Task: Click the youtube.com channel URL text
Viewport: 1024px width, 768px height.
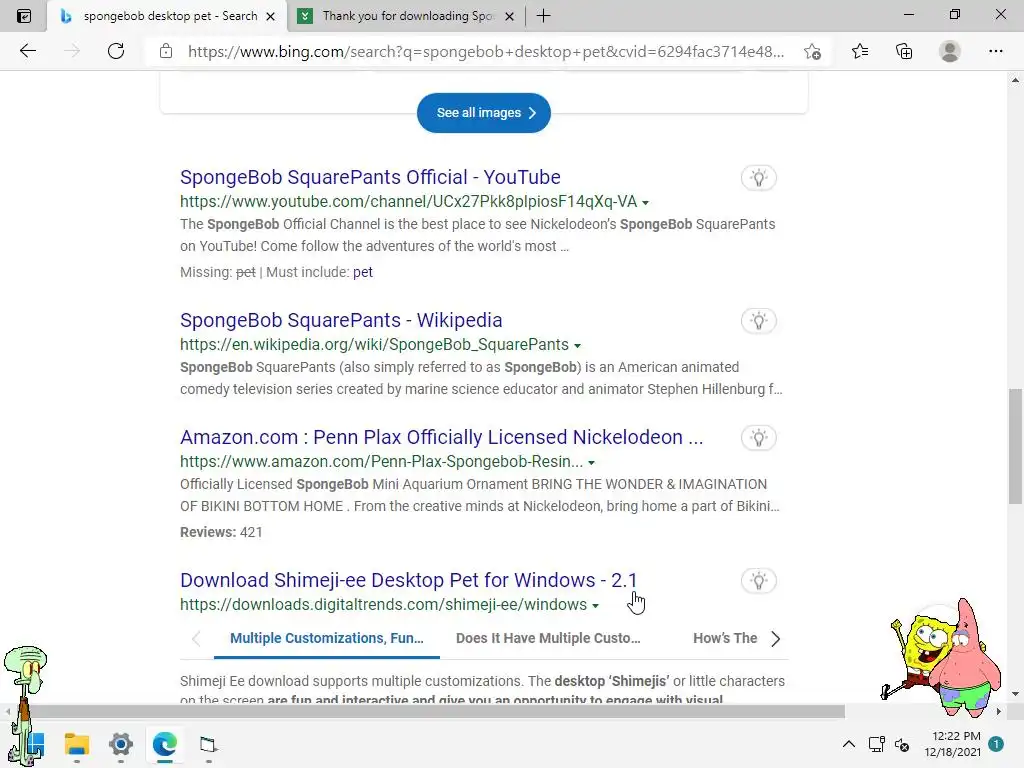Action: pos(408,202)
